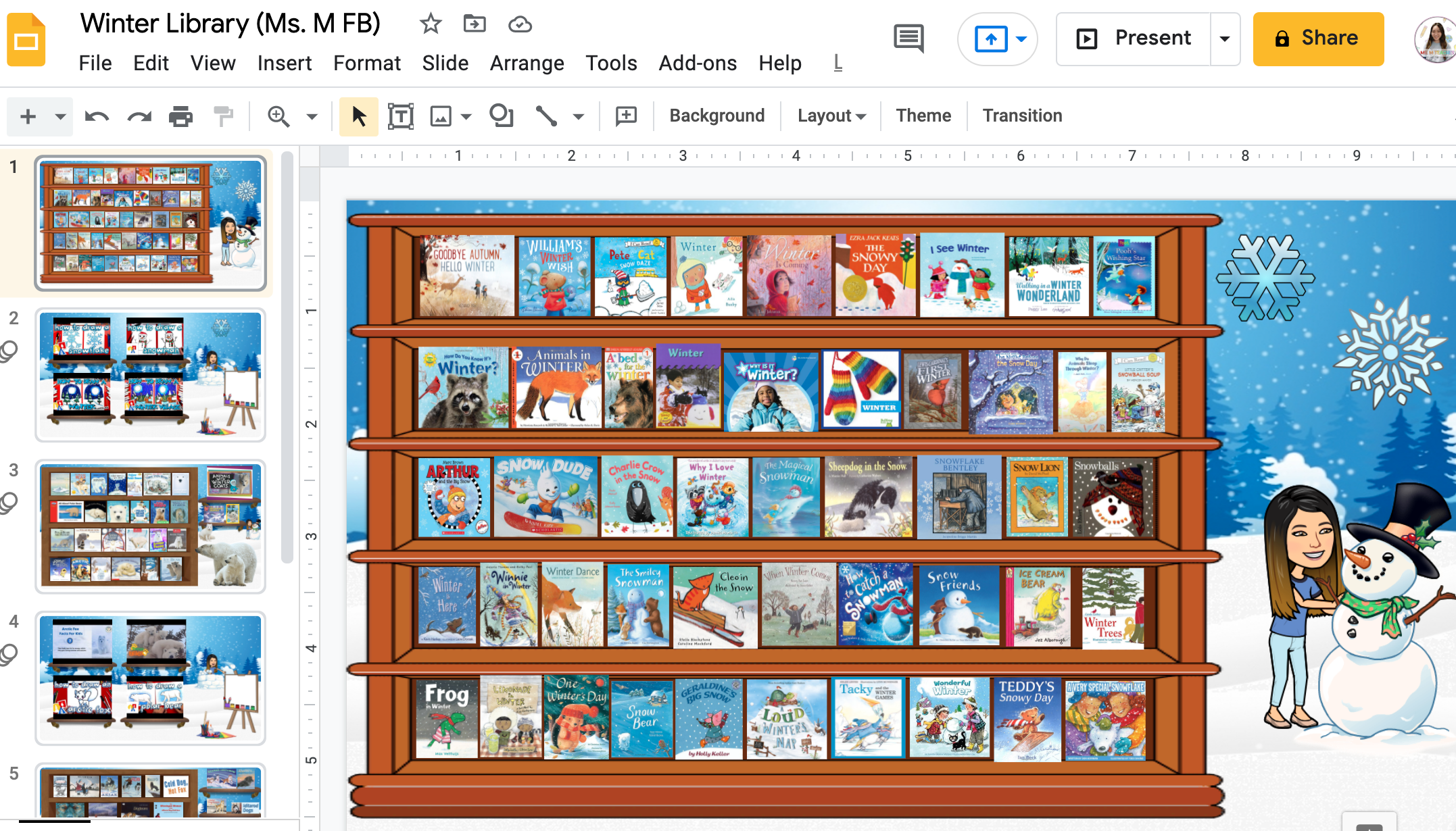Move presentation to a folder
1456x831 pixels.
(475, 24)
